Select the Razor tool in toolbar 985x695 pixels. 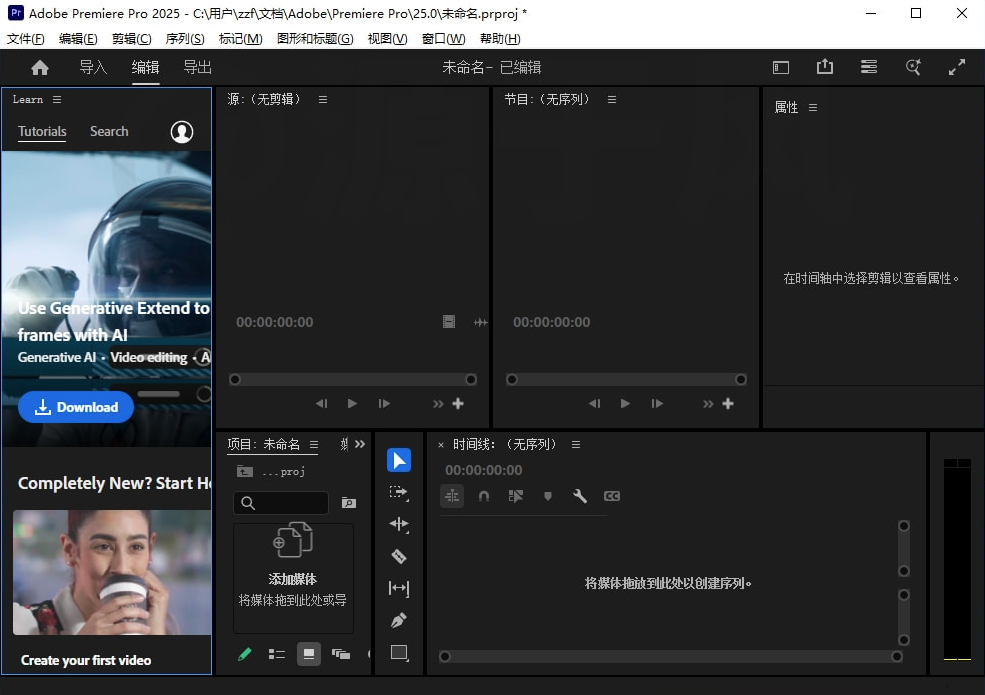coord(398,556)
